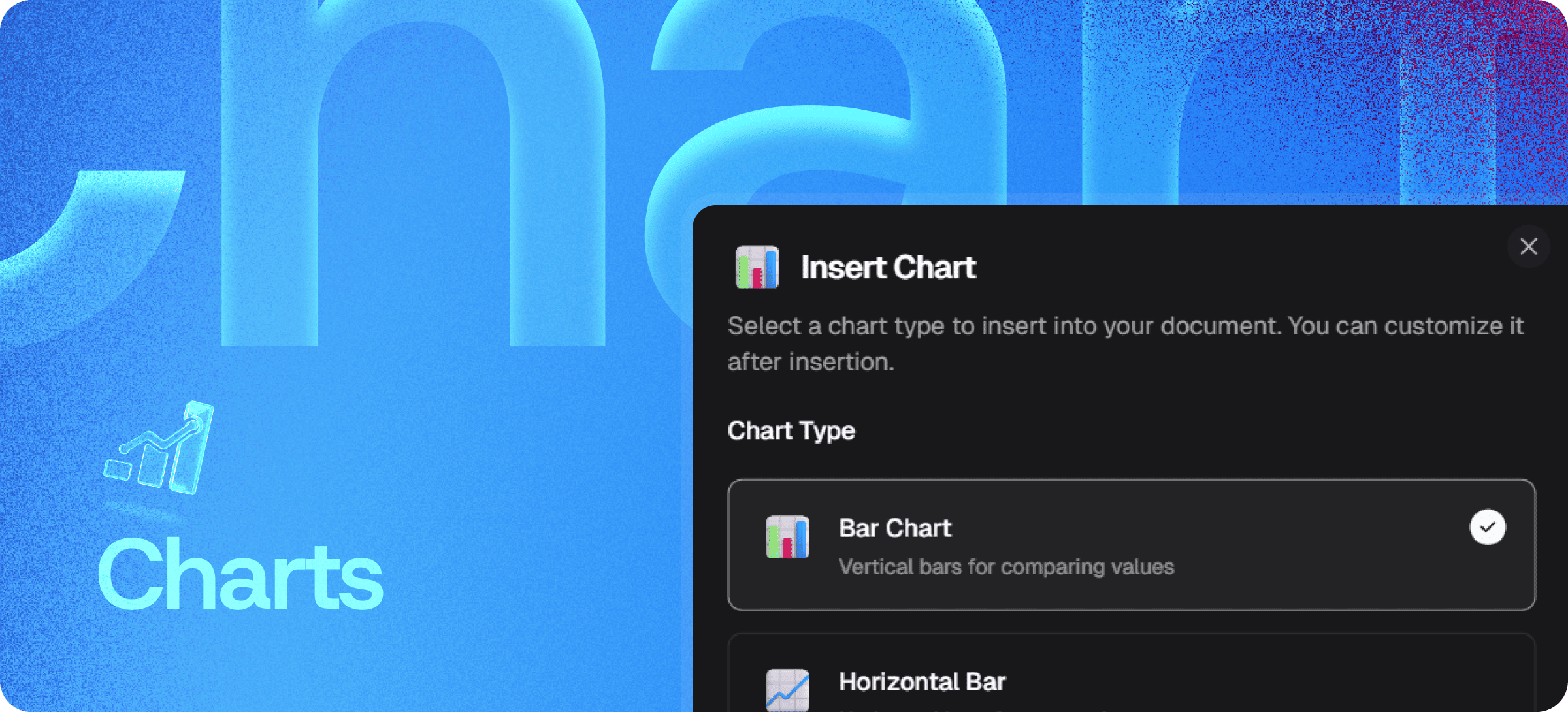Viewport: 1568px width, 712px height.
Task: Click the large Charts heading text
Action: 240,576
